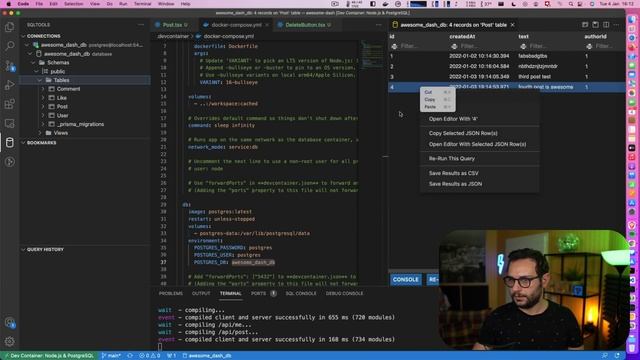Collapse the CONNECTIONS section
640x360 pixels.
pos(23,36)
